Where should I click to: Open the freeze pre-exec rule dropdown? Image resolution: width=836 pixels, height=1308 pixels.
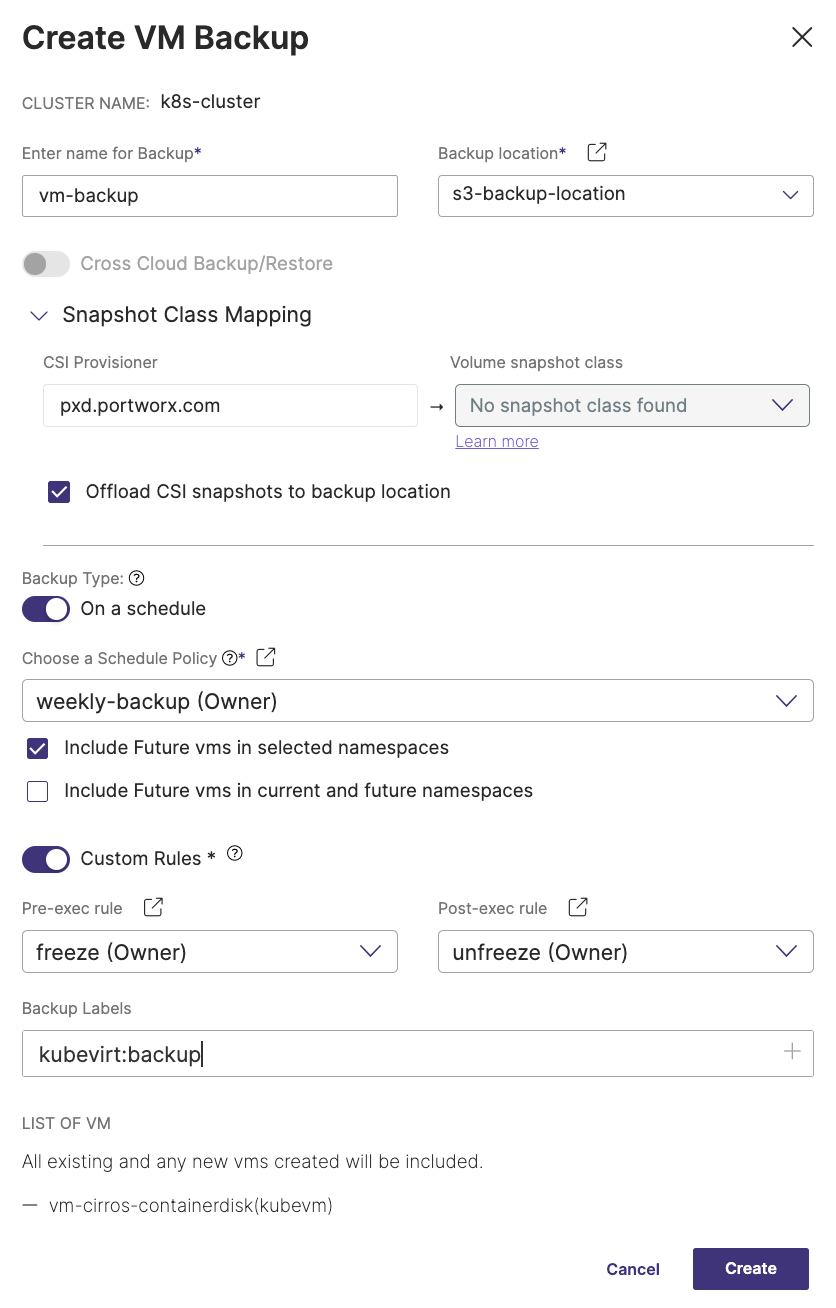209,952
